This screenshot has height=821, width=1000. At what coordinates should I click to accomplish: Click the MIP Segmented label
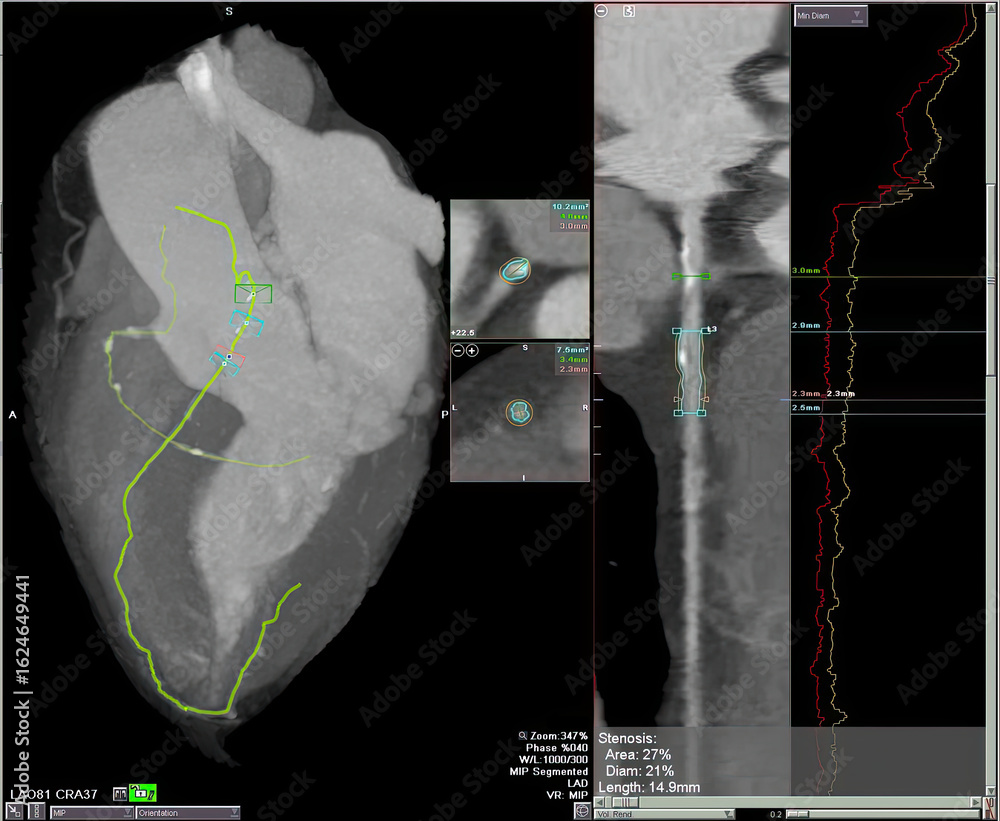[548, 772]
